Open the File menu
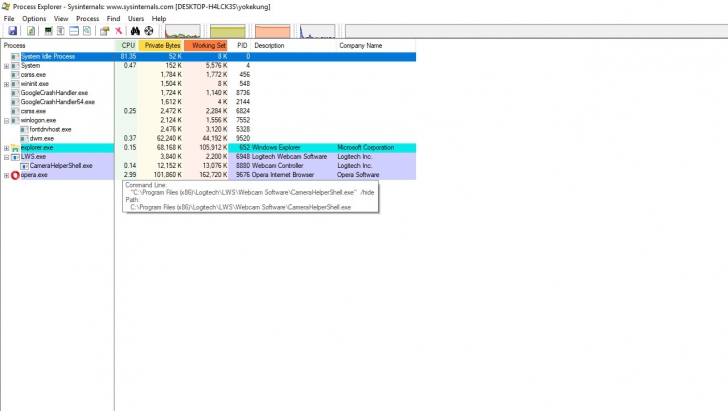This screenshot has width=728, height=411. pos(9,19)
